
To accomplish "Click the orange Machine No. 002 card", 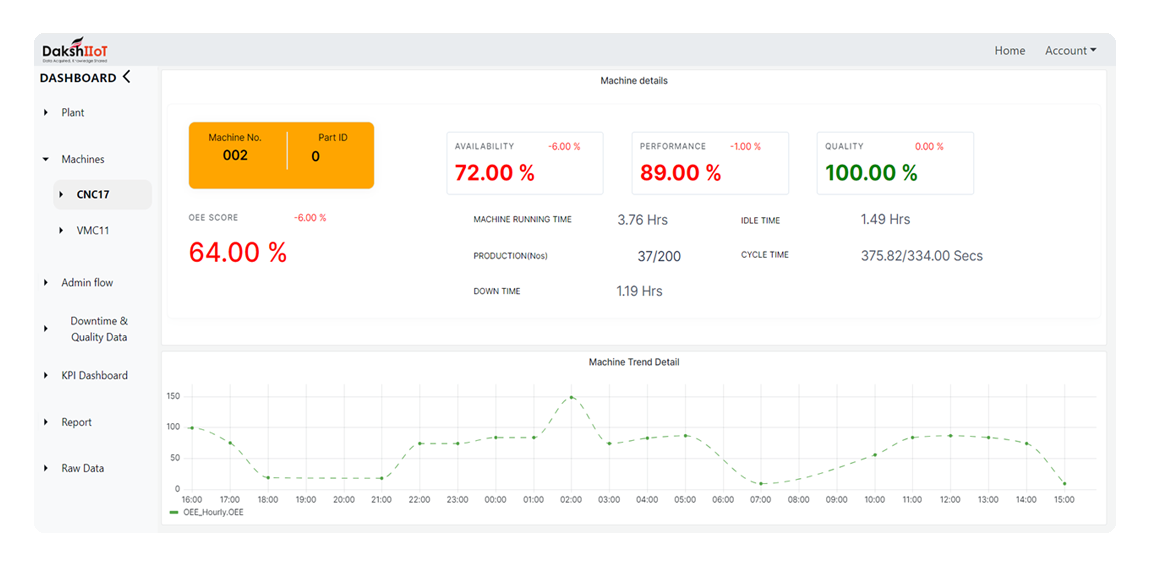I will click(x=281, y=155).
